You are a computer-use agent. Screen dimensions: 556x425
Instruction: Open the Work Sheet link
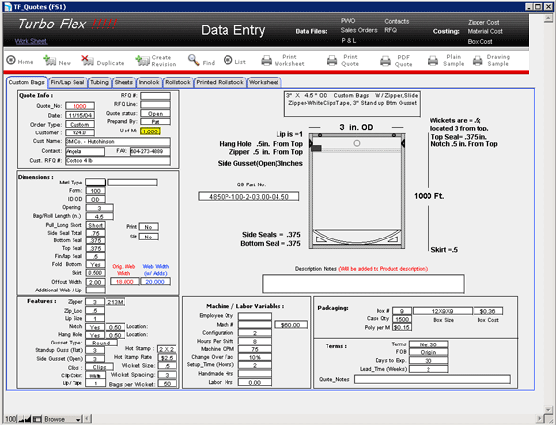coord(31,41)
